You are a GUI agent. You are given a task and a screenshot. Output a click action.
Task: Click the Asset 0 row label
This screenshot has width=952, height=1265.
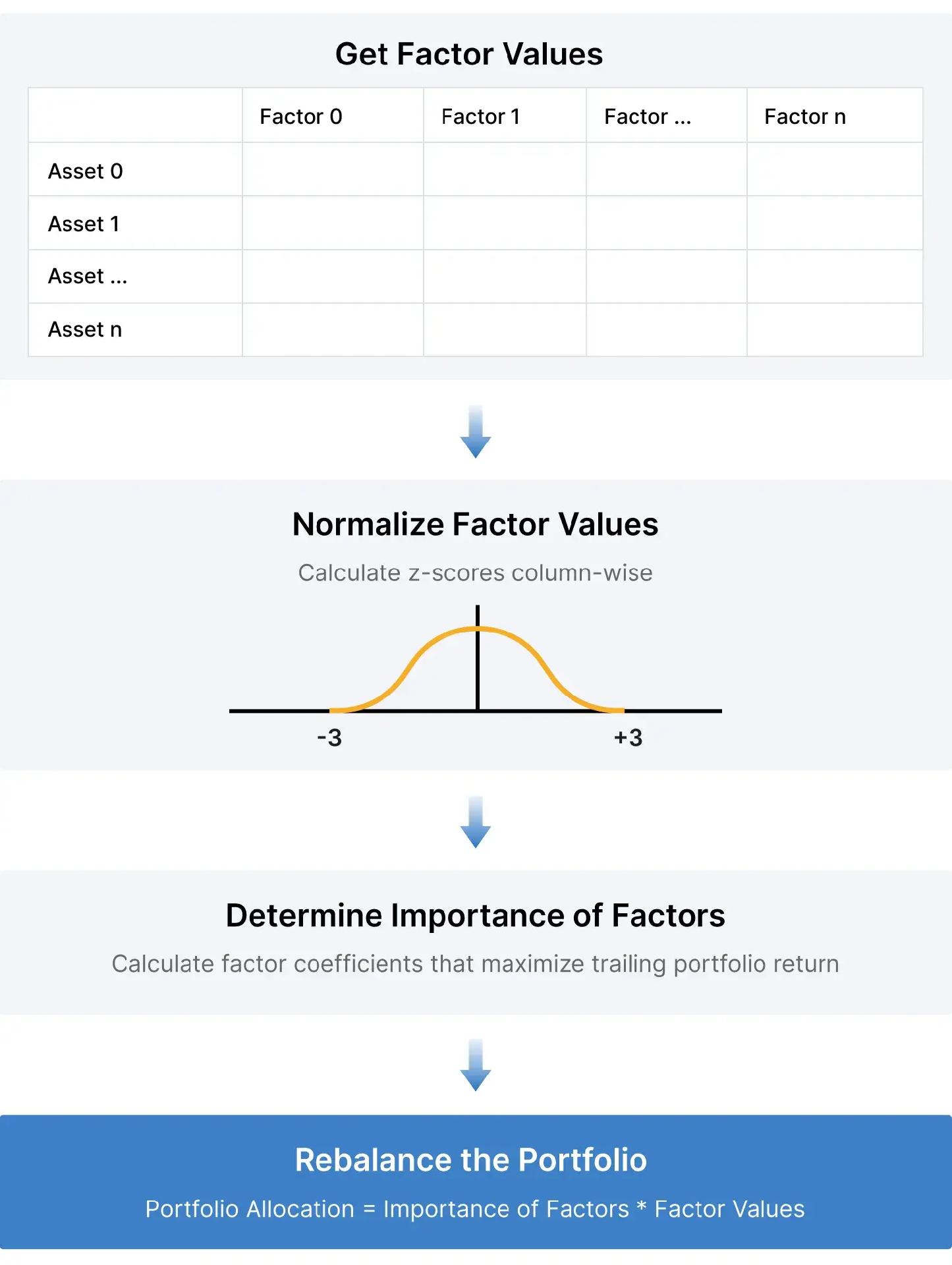pos(86,171)
